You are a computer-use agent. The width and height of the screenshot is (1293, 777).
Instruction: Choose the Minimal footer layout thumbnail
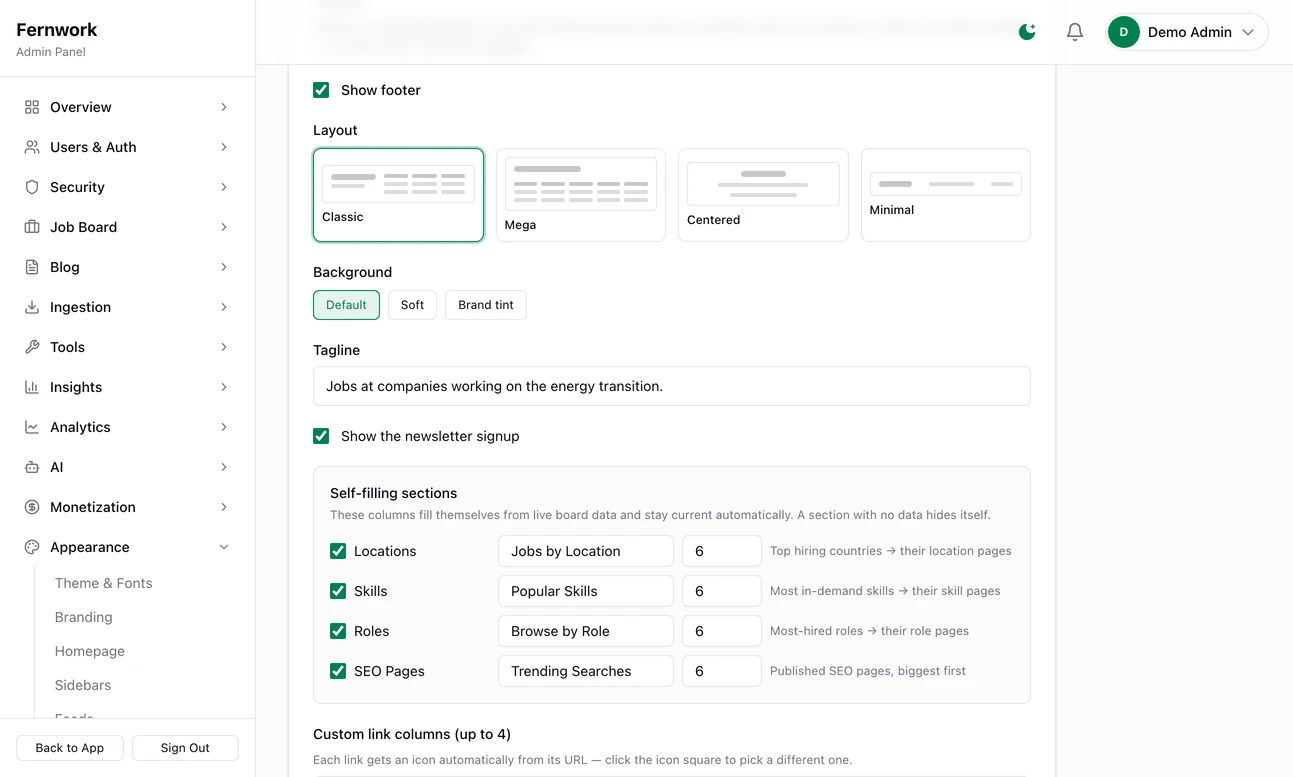946,195
